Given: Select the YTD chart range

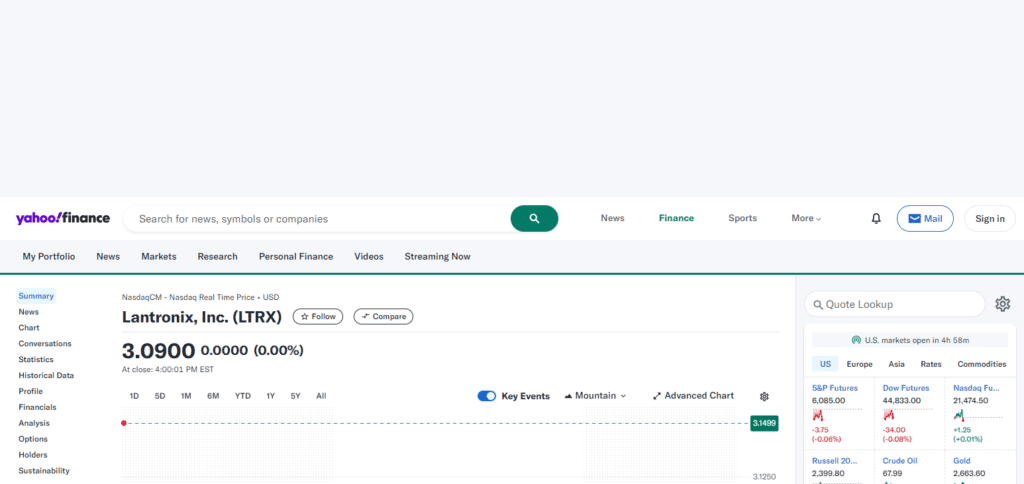Looking at the screenshot, I should [x=243, y=396].
